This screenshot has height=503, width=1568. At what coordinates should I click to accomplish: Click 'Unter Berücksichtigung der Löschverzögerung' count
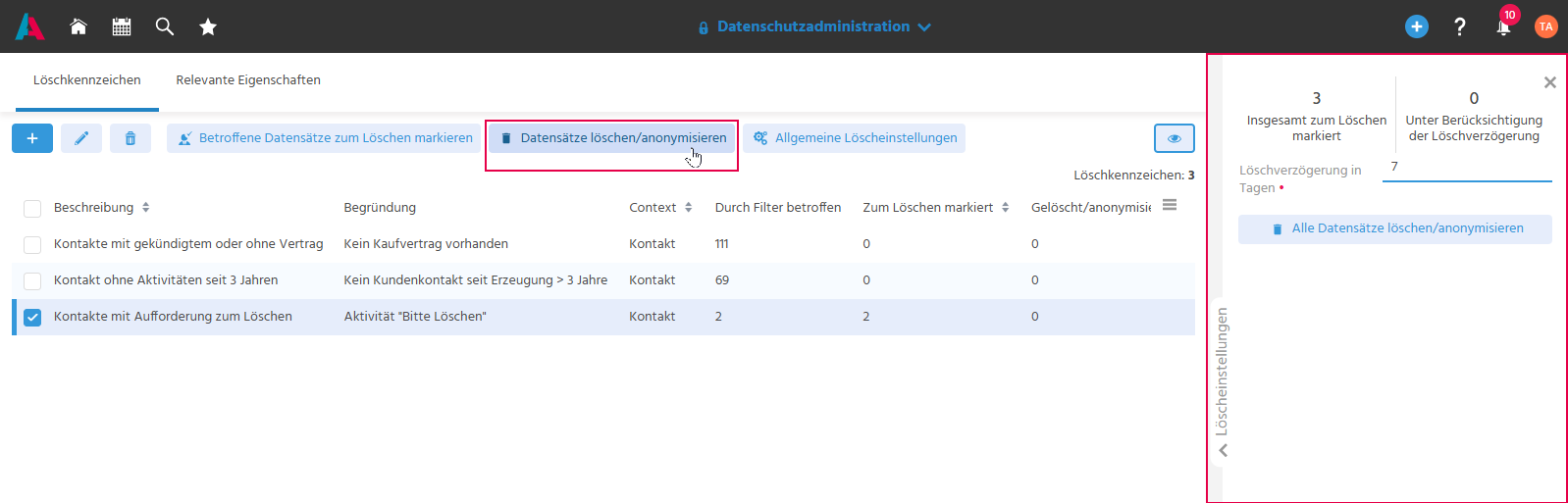tap(1474, 98)
